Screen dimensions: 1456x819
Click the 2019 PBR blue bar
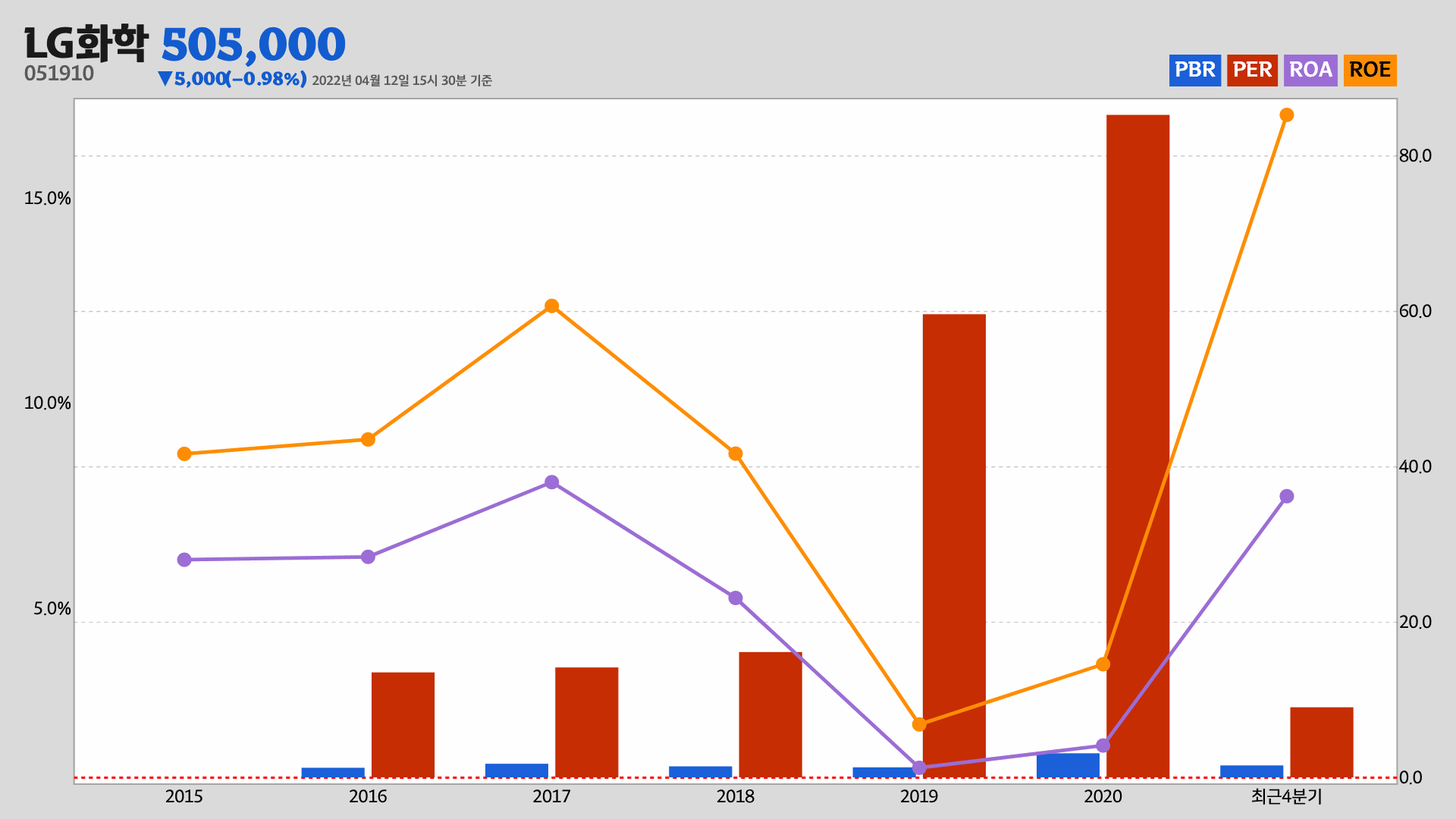click(x=884, y=772)
